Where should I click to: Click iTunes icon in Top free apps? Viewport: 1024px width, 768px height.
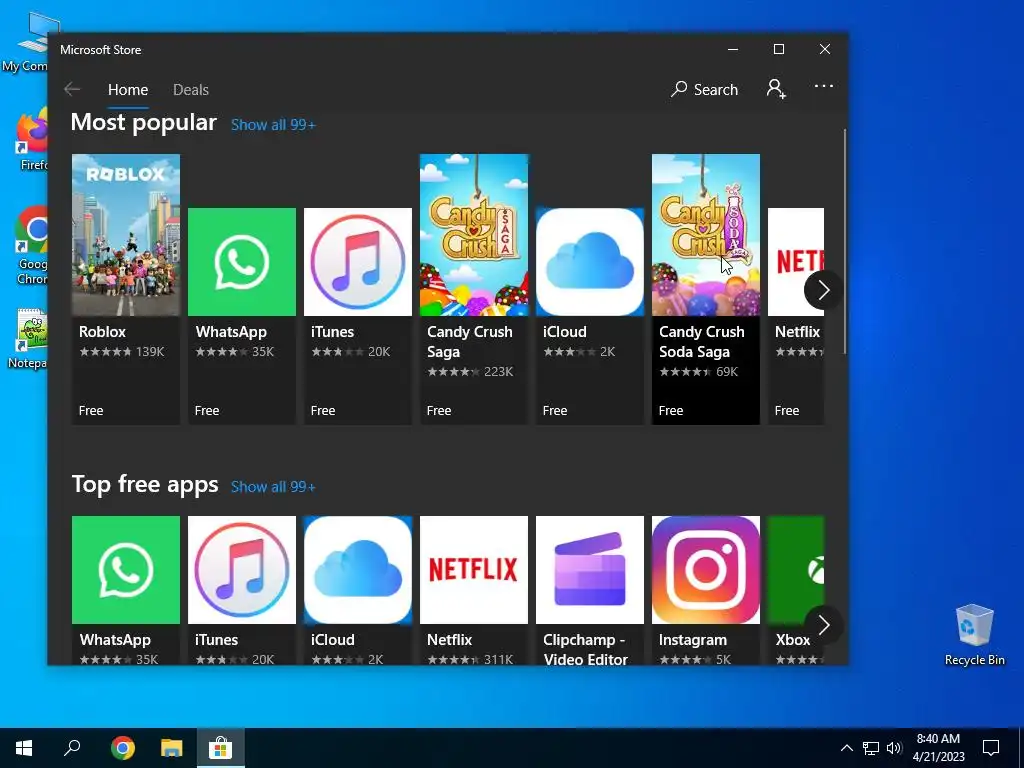(x=242, y=570)
